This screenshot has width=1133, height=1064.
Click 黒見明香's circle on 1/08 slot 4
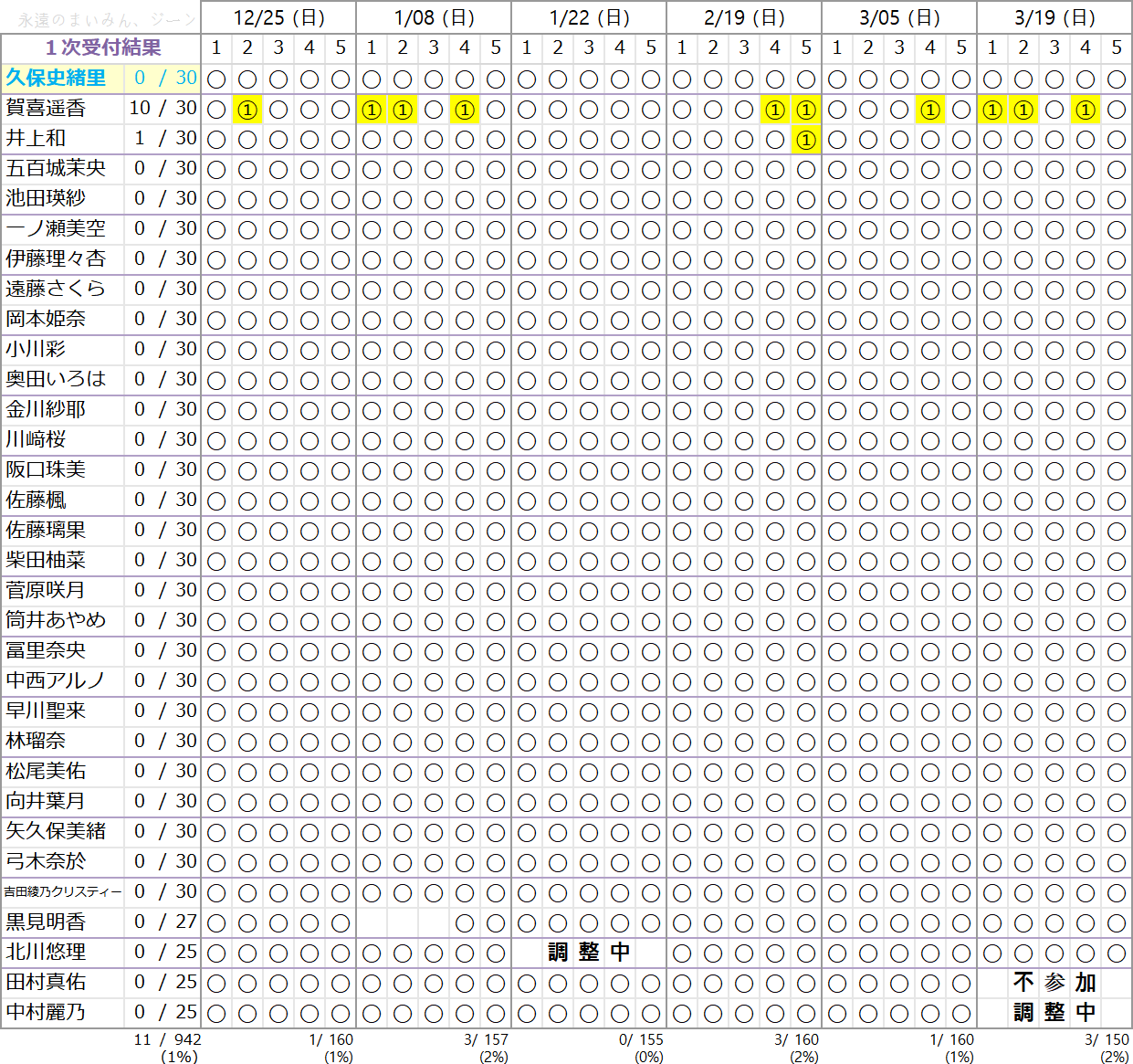pyautogui.click(x=465, y=924)
